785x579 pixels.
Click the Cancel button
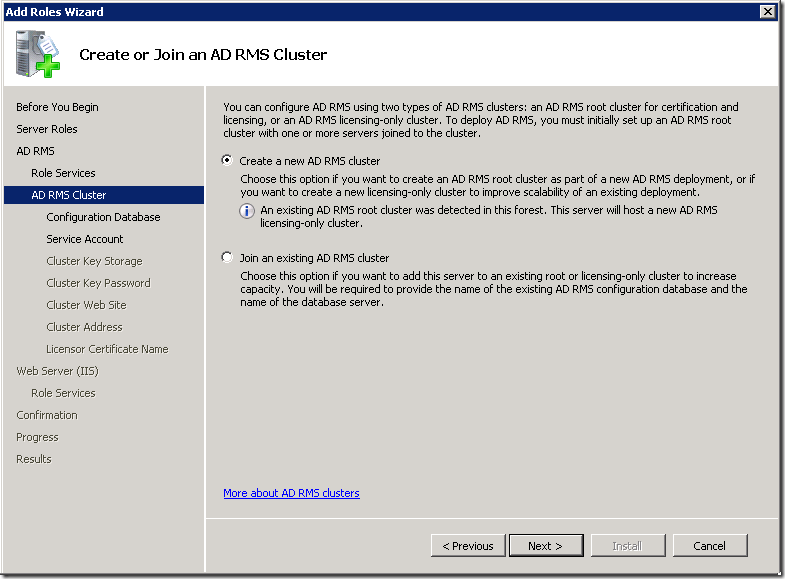click(x=710, y=545)
